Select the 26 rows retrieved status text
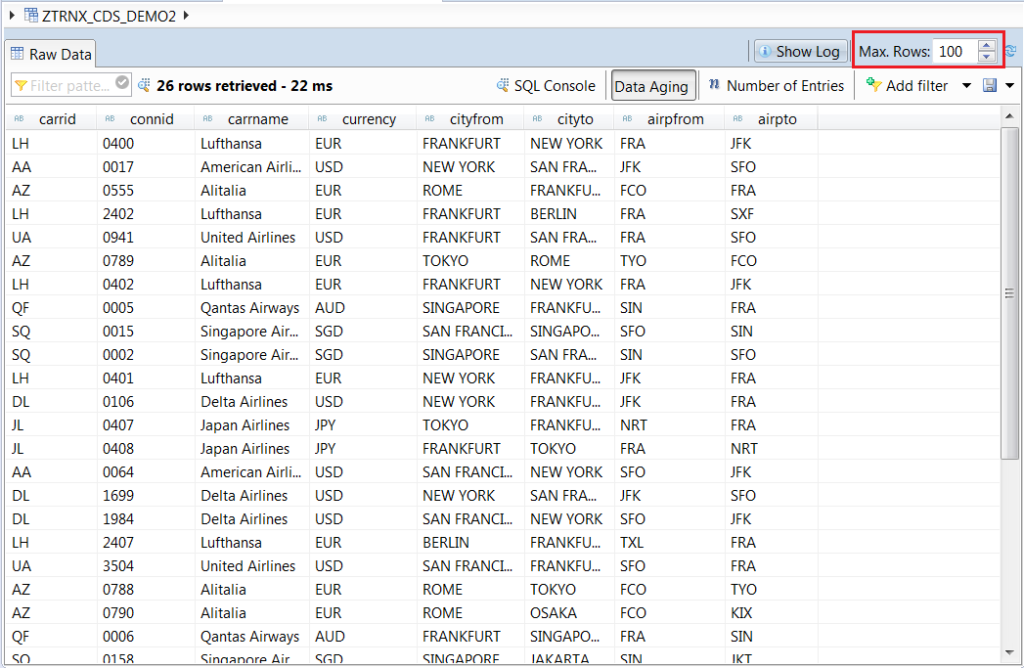Viewport: 1024px width, 668px height. (x=244, y=86)
